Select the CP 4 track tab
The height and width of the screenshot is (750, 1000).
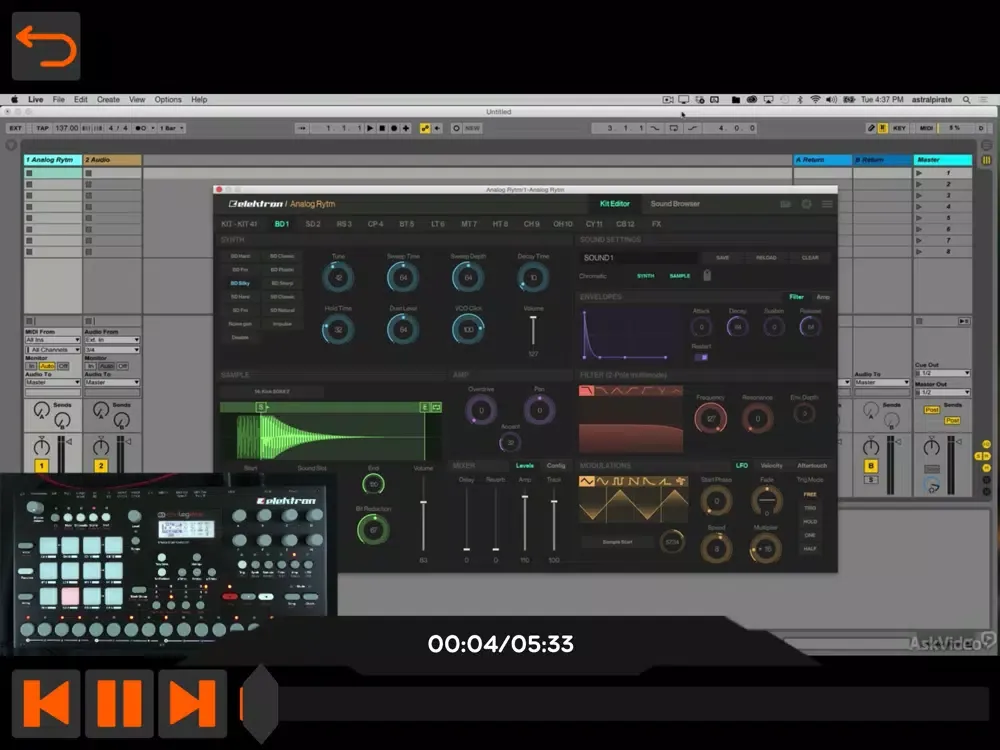tap(376, 224)
